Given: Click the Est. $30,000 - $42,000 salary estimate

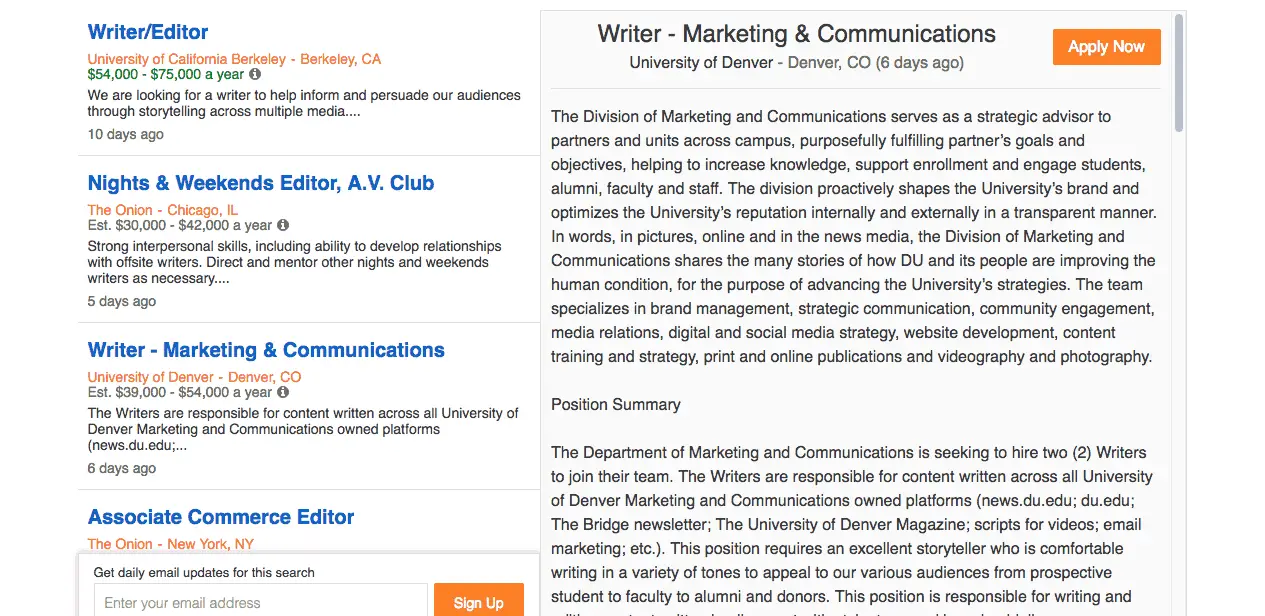Looking at the screenshot, I should click(180, 225).
